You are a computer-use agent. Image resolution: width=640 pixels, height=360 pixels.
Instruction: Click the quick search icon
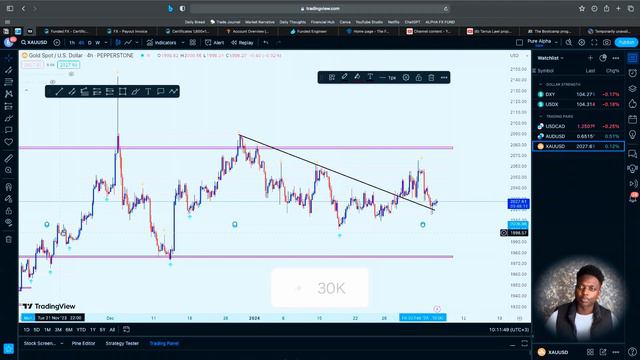569,42
